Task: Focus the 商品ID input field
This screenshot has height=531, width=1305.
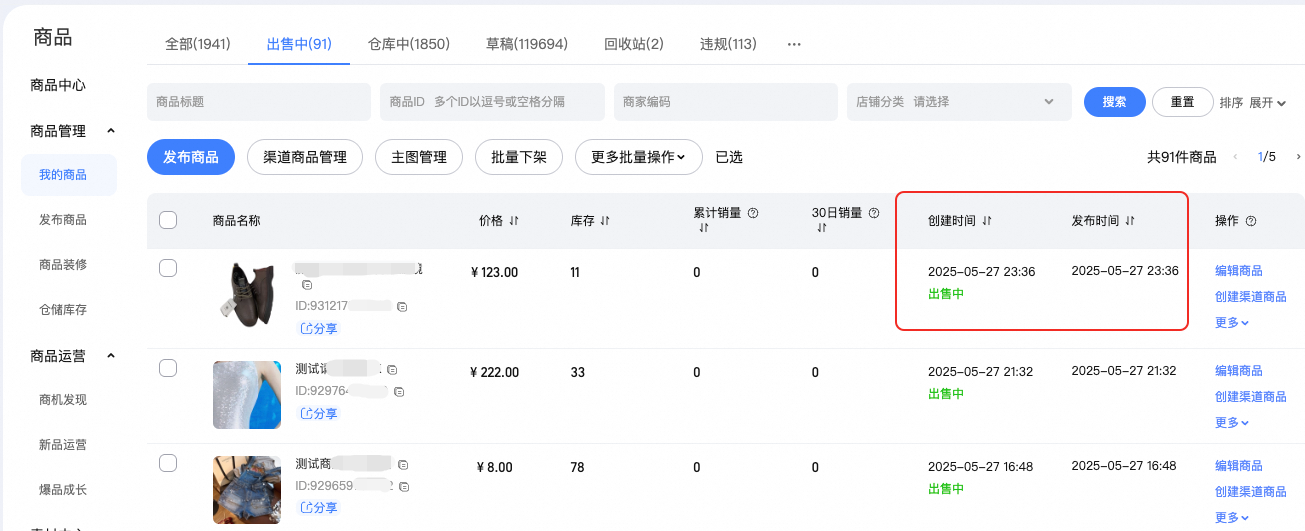Action: click(492, 102)
